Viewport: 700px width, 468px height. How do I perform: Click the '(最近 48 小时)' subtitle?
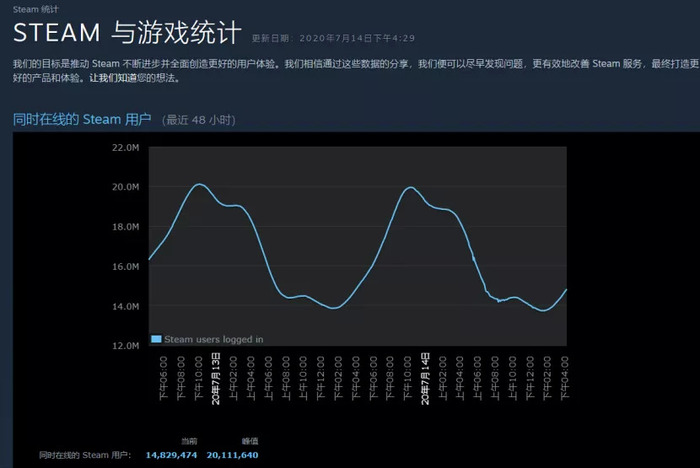coord(199,120)
